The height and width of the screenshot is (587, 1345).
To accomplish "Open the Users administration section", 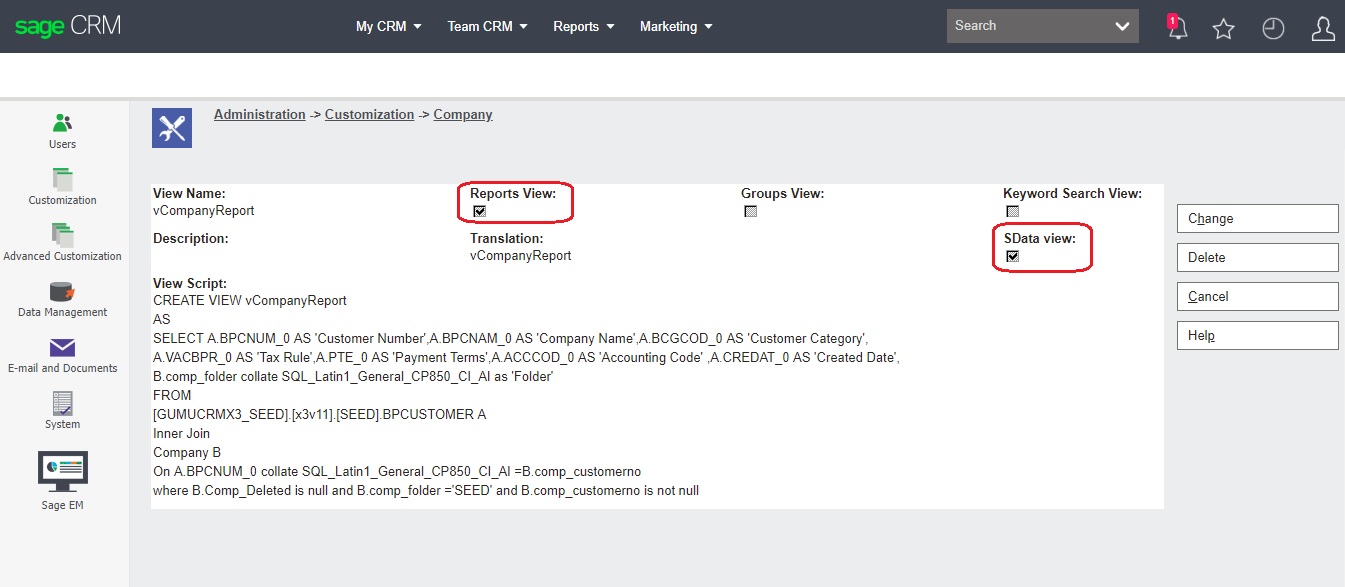I will tap(62, 130).
